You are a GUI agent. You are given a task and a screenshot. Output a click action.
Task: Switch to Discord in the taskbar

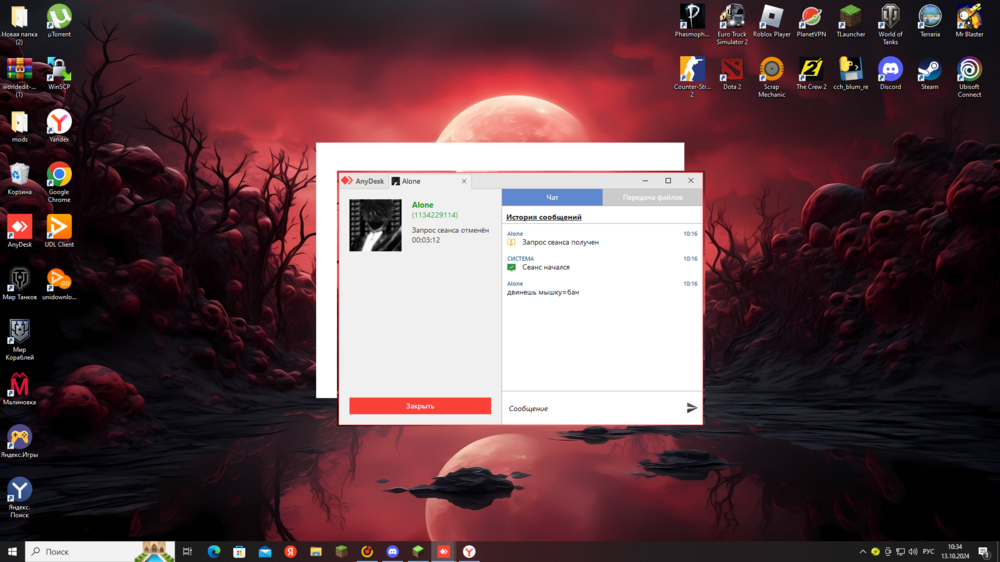[392, 551]
